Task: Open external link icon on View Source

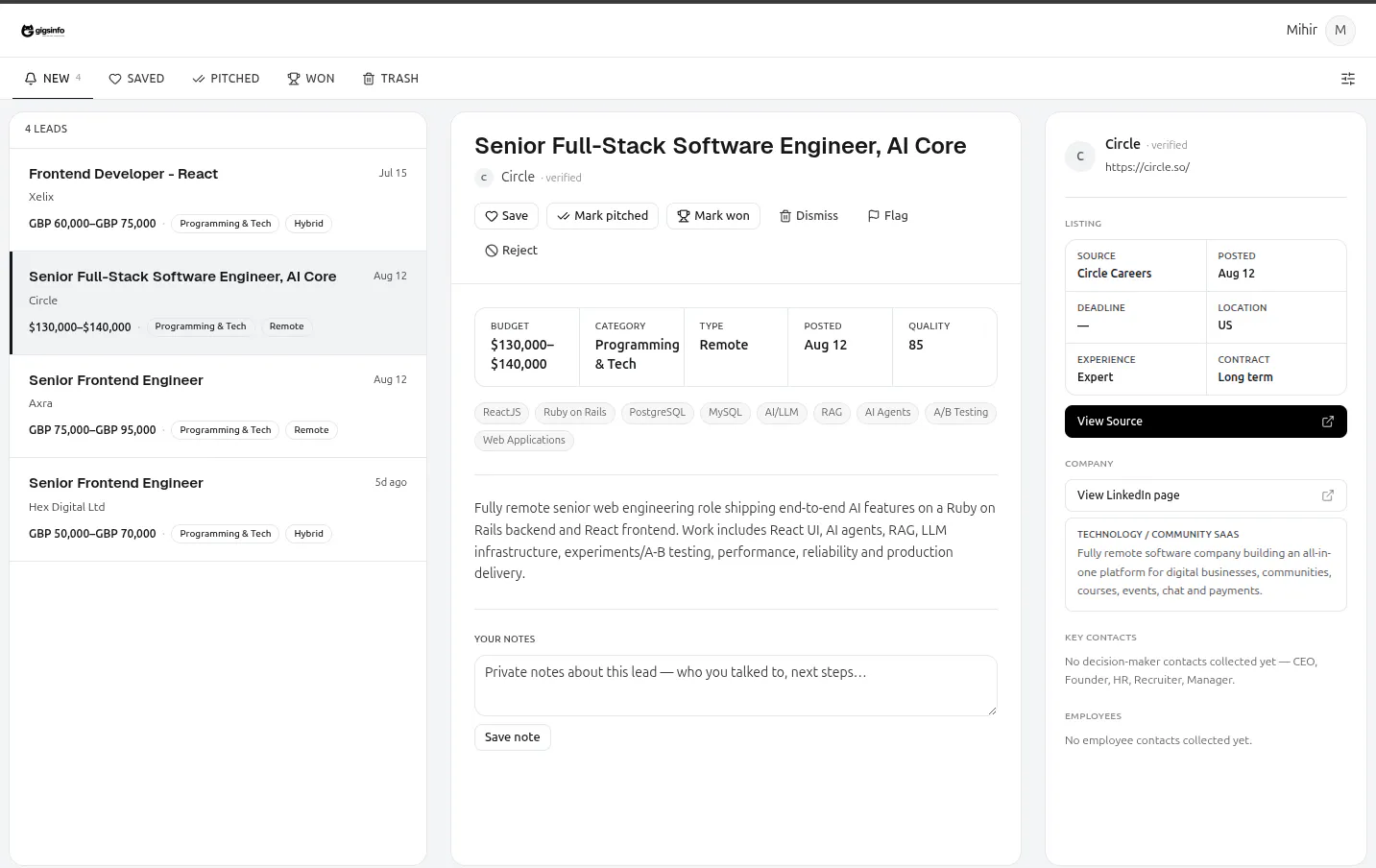Action: 1328,422
